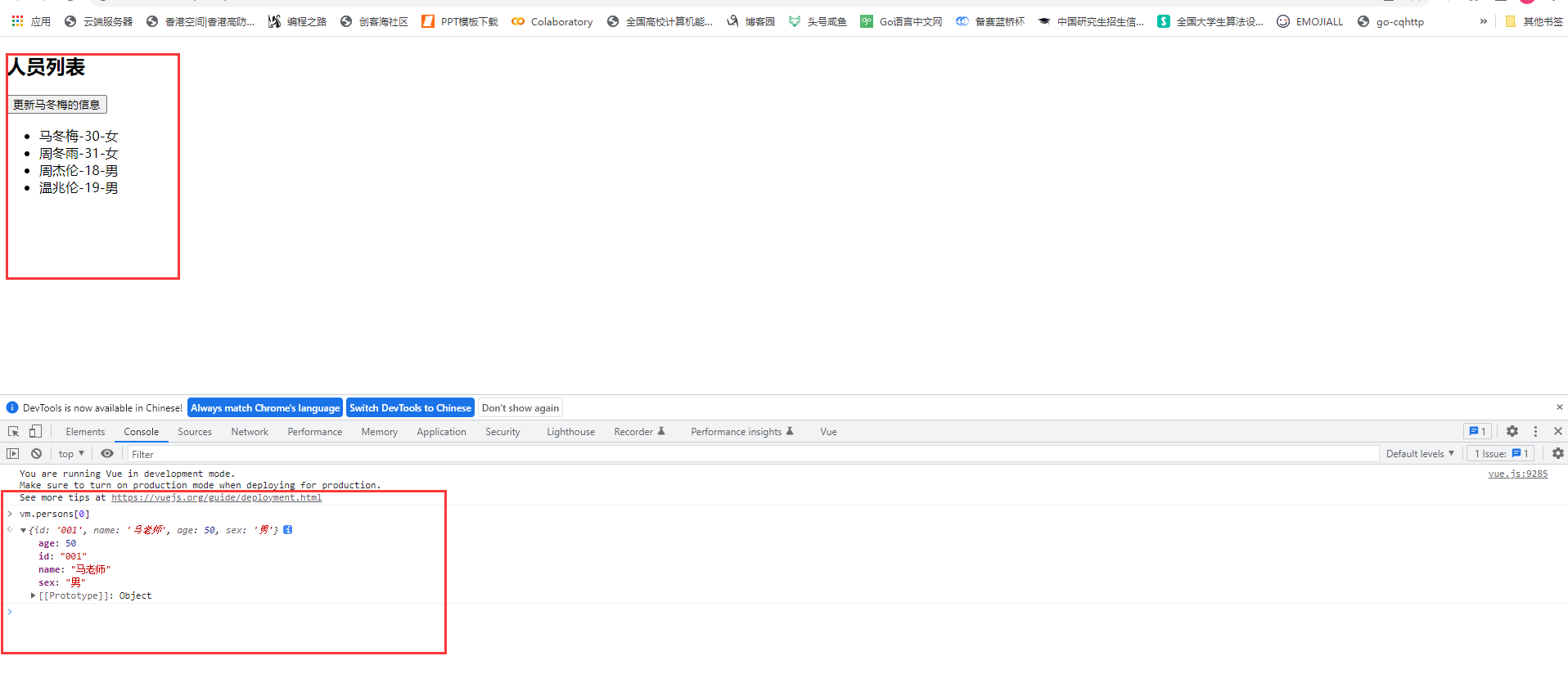This screenshot has height=683, width=1568.
Task: Open the 备赛蓝桥杯 bookmark
Action: click(990, 21)
